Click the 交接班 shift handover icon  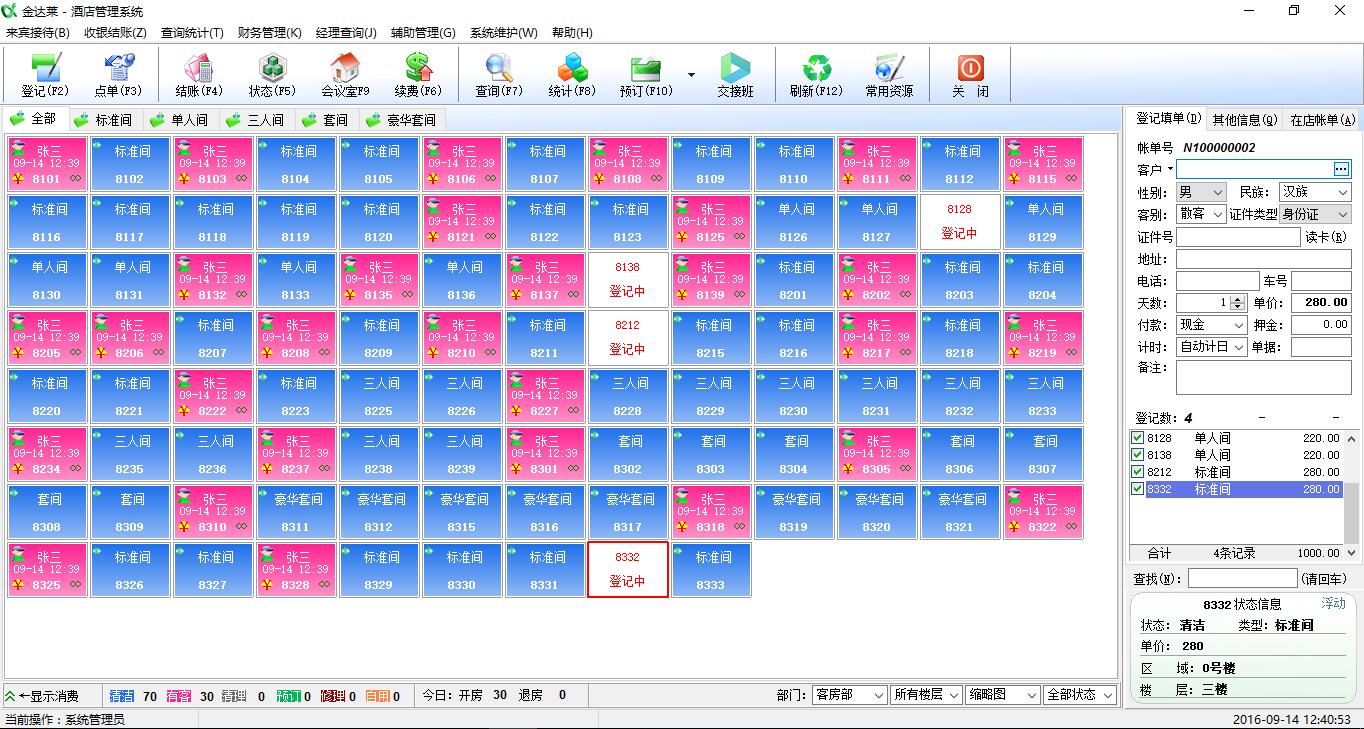(x=735, y=75)
